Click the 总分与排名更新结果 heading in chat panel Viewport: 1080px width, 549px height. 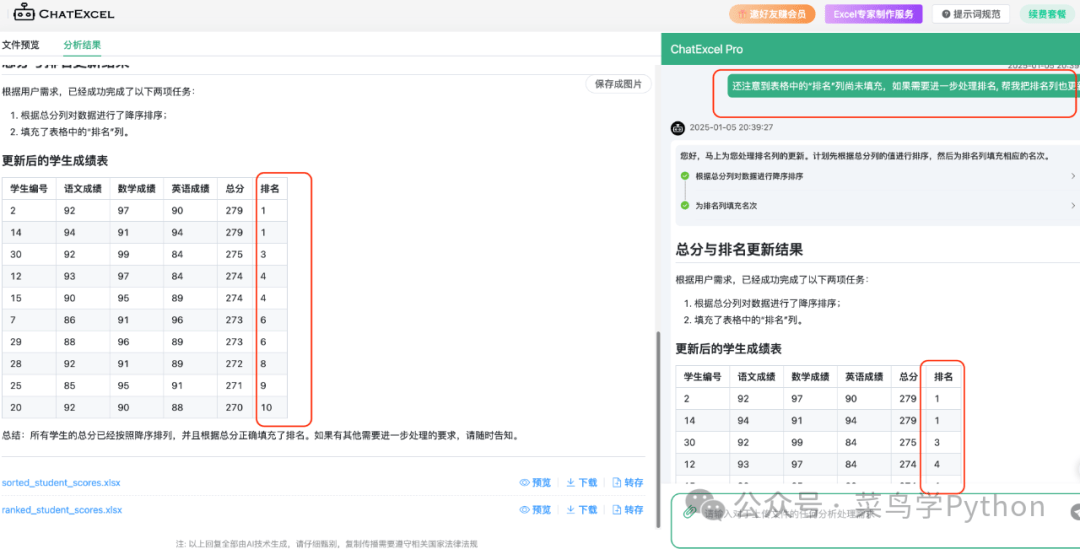click(x=739, y=249)
